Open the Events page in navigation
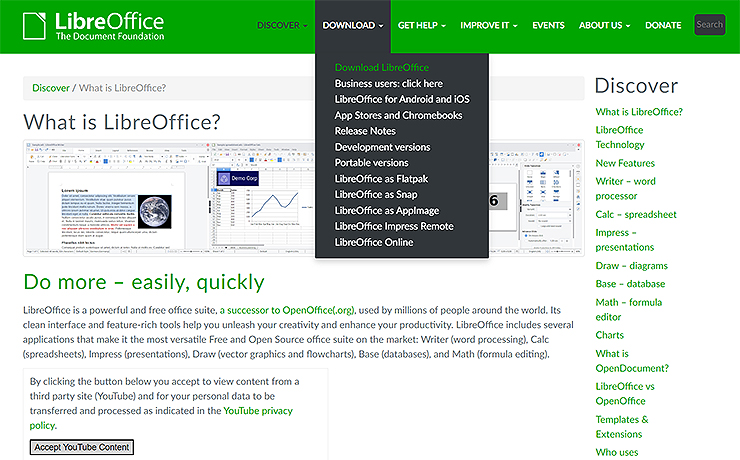 (x=548, y=25)
